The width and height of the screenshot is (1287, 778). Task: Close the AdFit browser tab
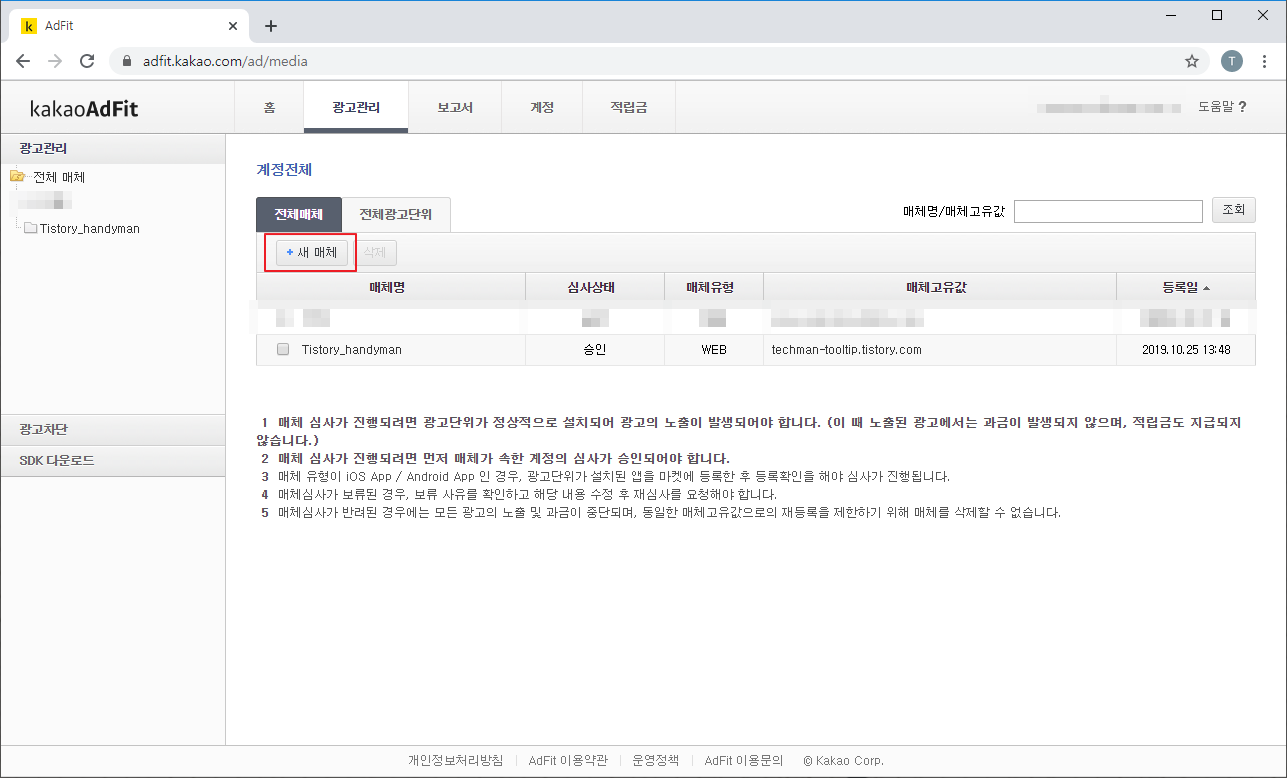pos(233,26)
